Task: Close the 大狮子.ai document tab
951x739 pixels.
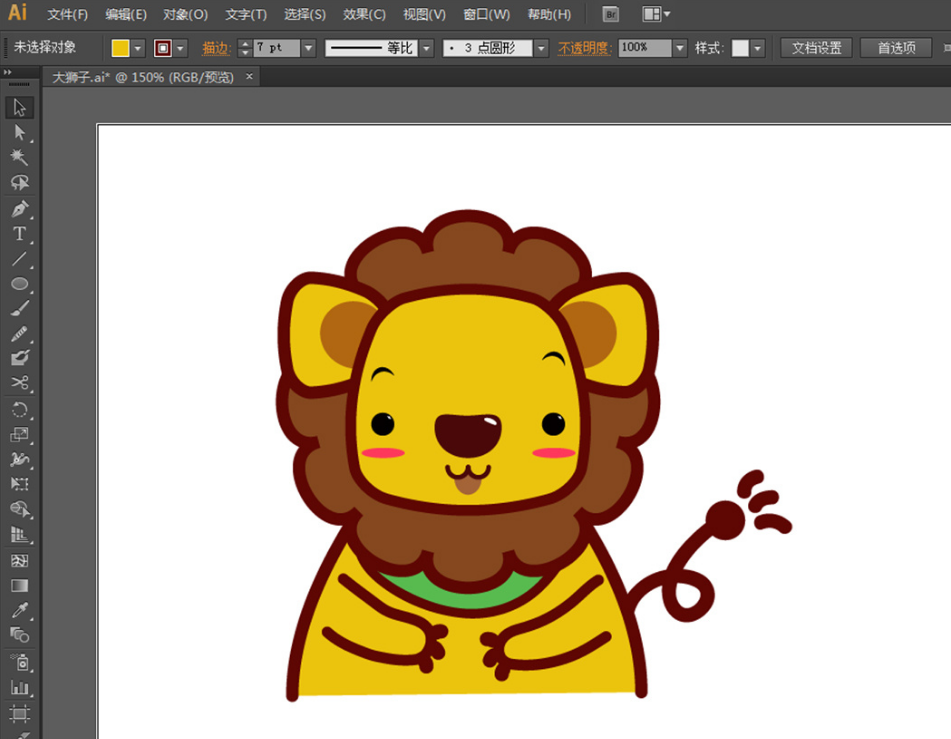Action: pos(249,76)
